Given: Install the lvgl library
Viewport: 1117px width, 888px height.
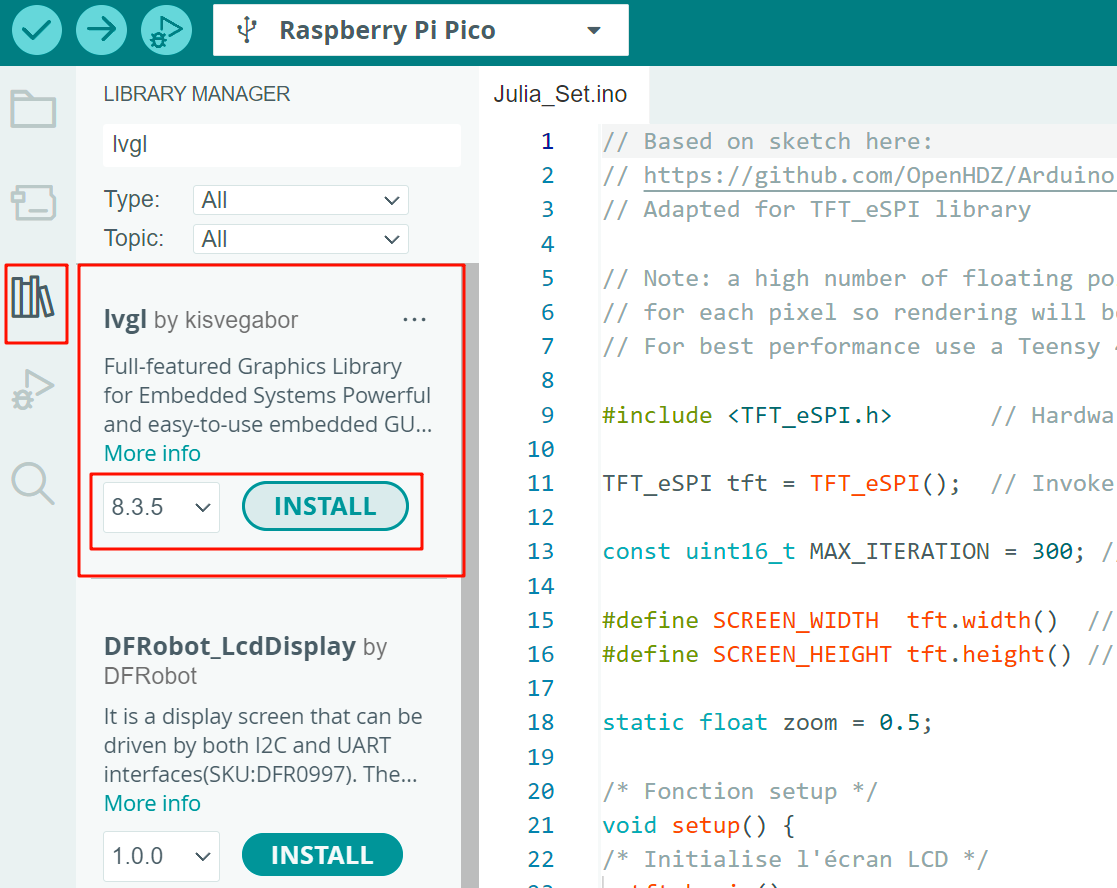Looking at the screenshot, I should tap(325, 506).
